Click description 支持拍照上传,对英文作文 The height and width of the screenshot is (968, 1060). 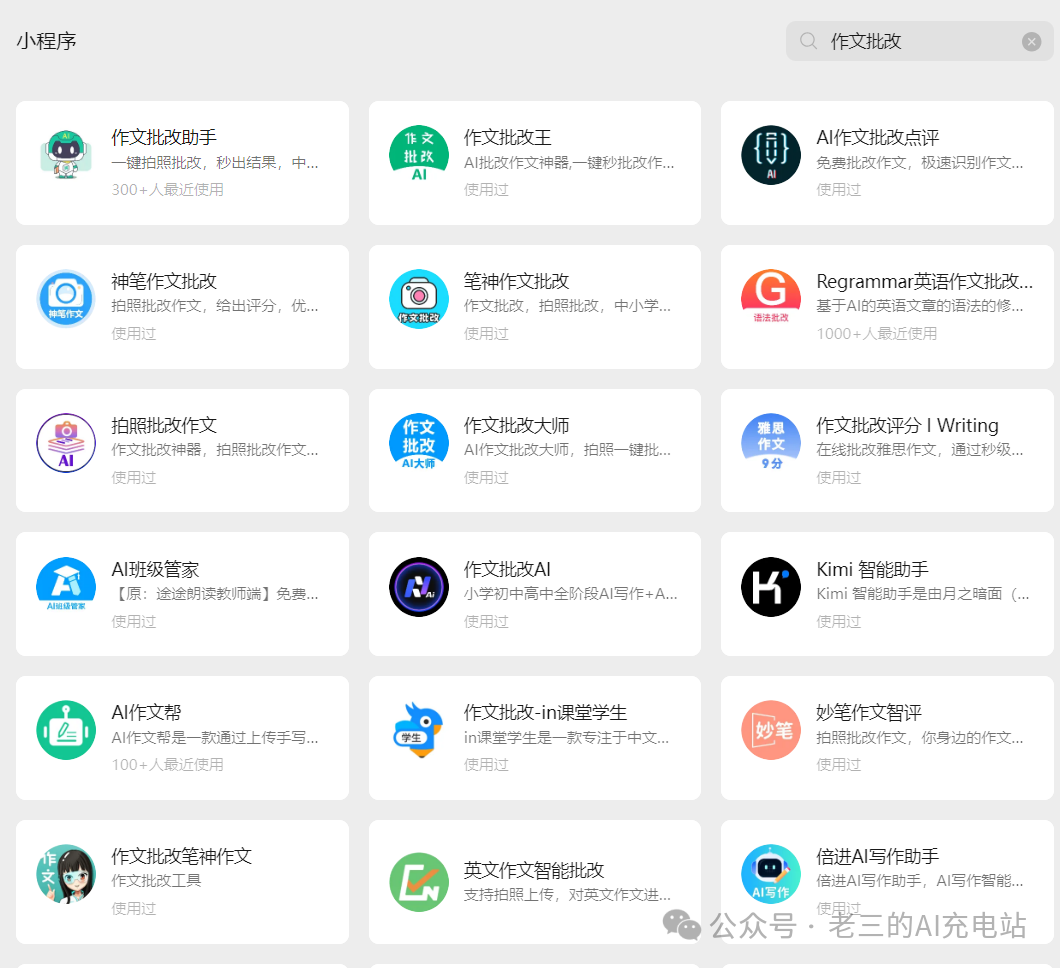tap(568, 895)
